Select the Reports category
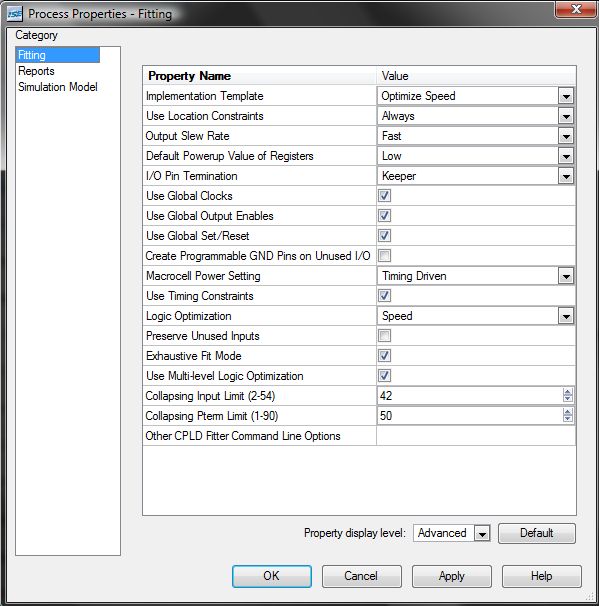Screen dimensions: 599x606 [x=36, y=71]
